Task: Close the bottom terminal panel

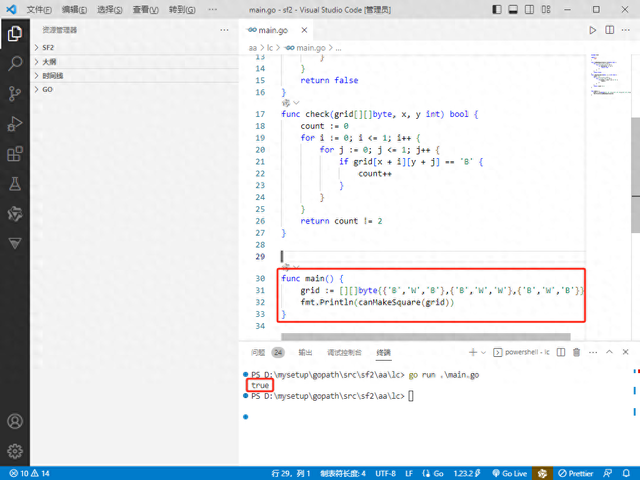Action: click(x=625, y=352)
